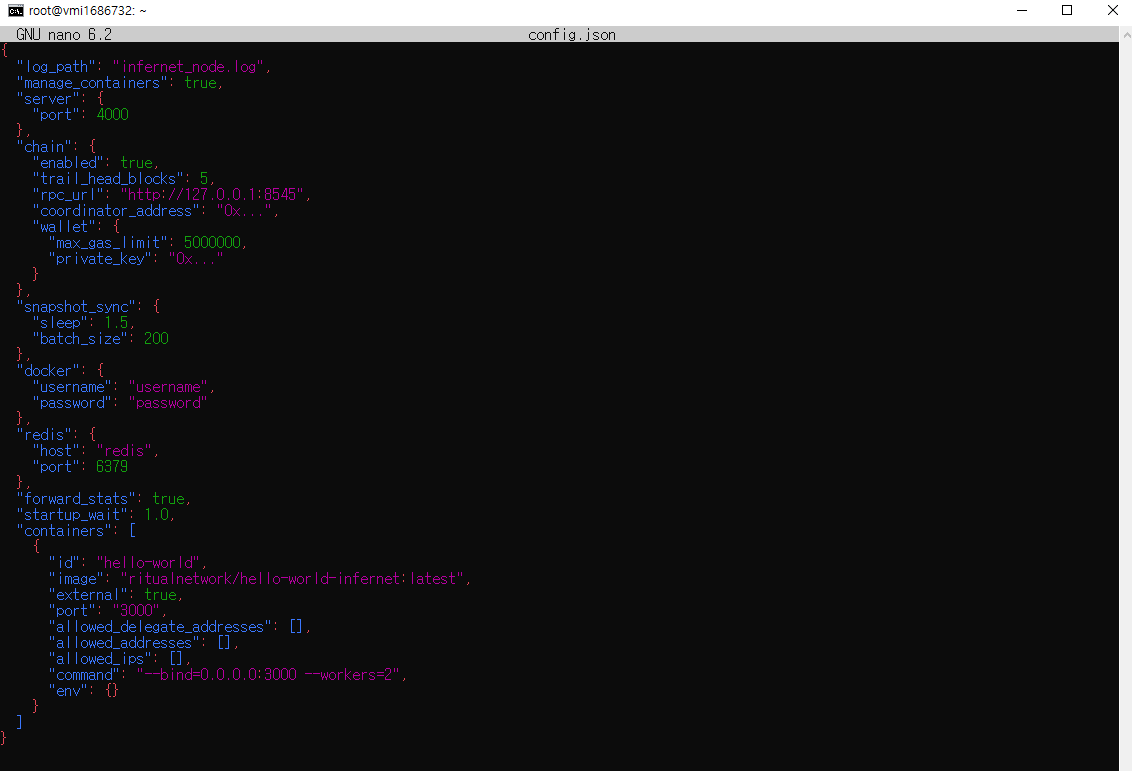The width and height of the screenshot is (1132, 771).
Task: Click the "forward_stats" key
Action: tap(76, 499)
